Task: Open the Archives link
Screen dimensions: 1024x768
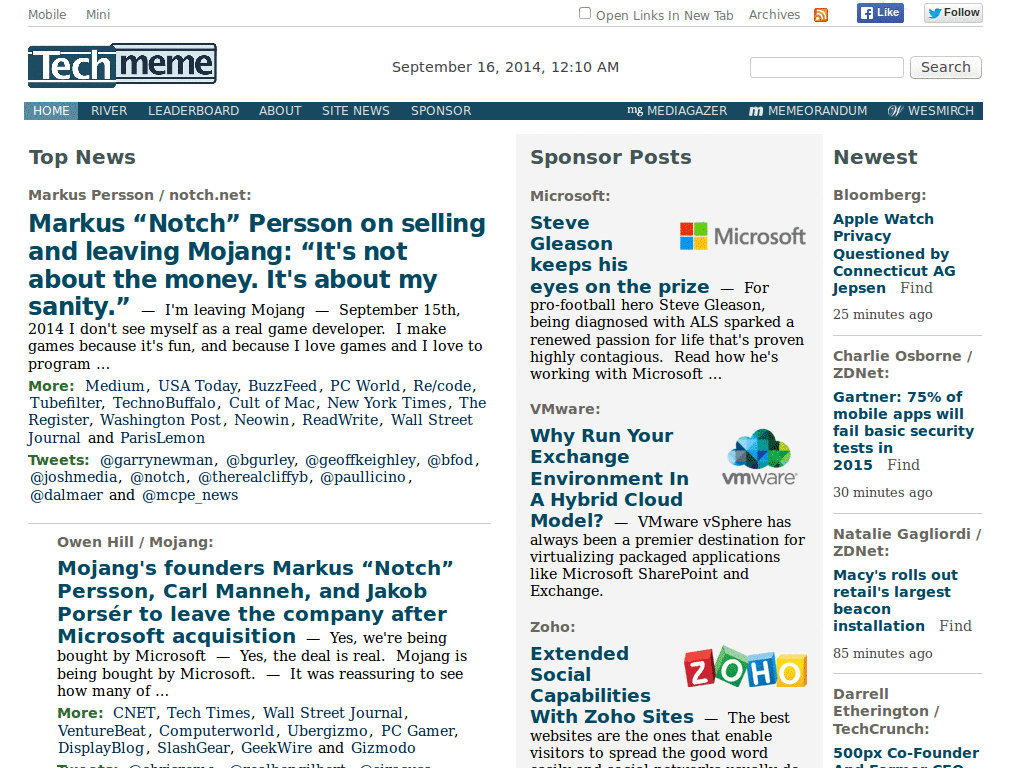Action: point(774,14)
